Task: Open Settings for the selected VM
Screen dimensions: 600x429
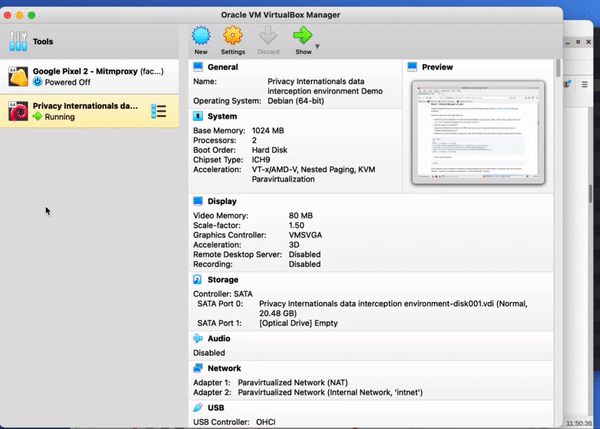Action: click(233, 38)
